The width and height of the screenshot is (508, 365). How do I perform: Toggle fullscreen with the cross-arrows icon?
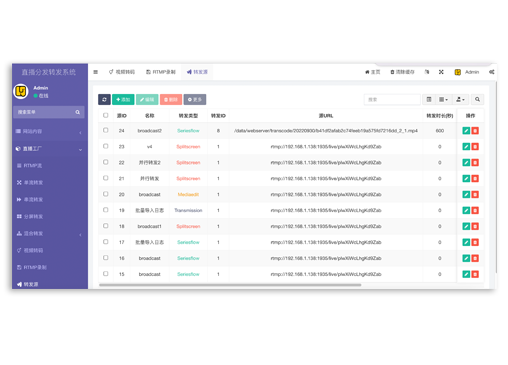pos(441,72)
